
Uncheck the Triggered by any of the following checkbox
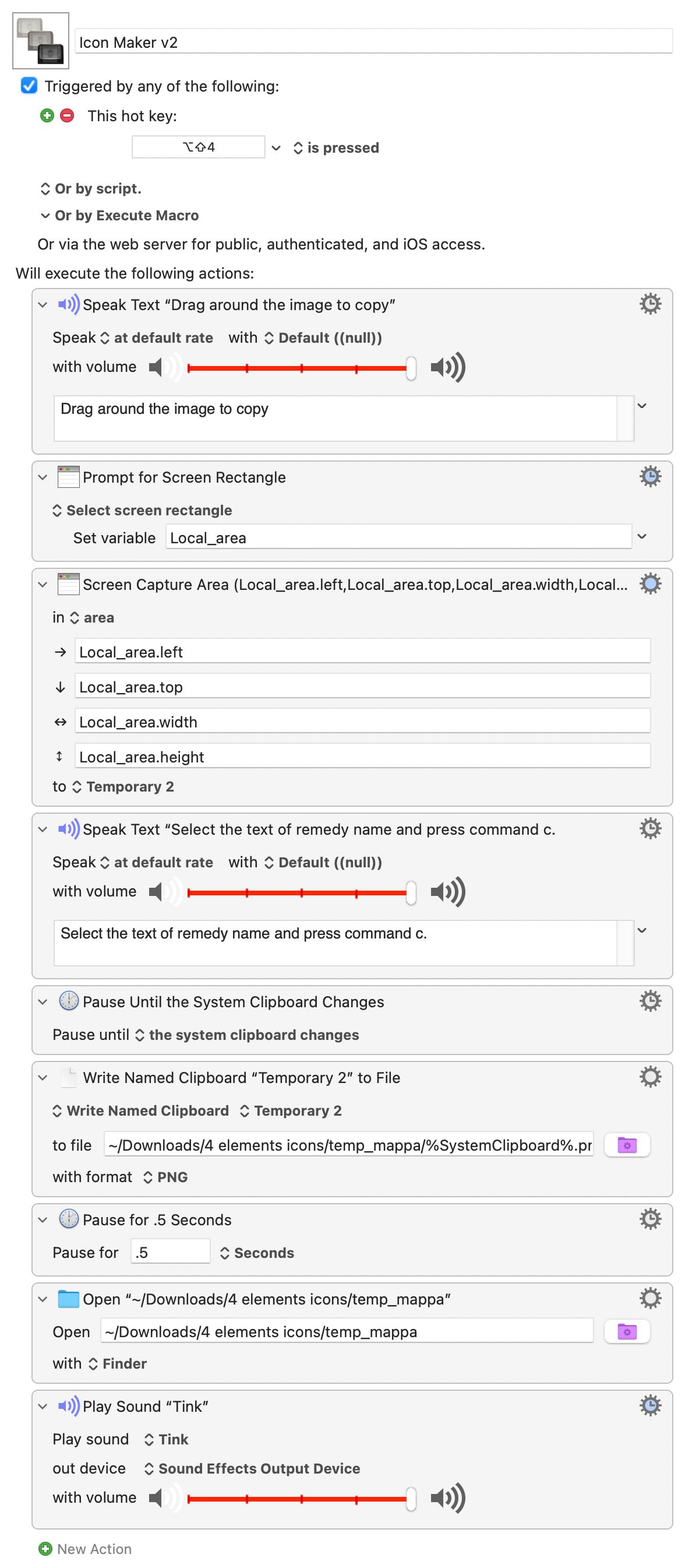(x=29, y=86)
